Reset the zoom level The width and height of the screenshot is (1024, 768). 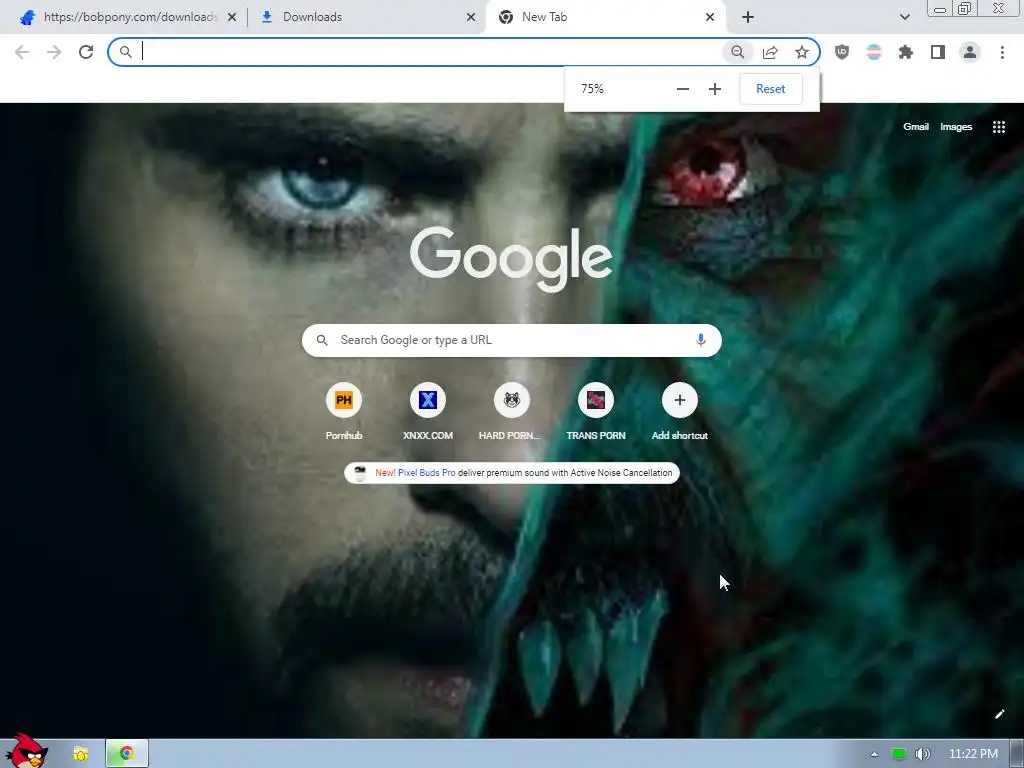coord(771,89)
